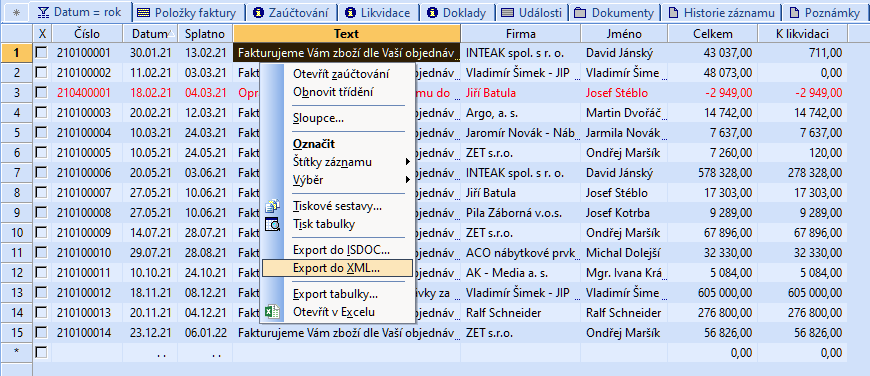The image size is (870, 376).
Task: Click the filter funnel icon on Datum tab
Action: [x=43, y=12]
